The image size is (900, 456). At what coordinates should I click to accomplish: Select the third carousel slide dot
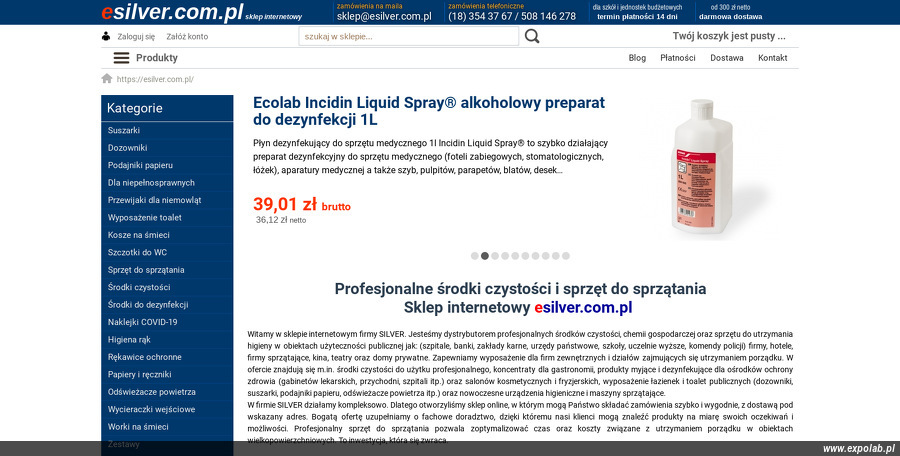(495, 256)
